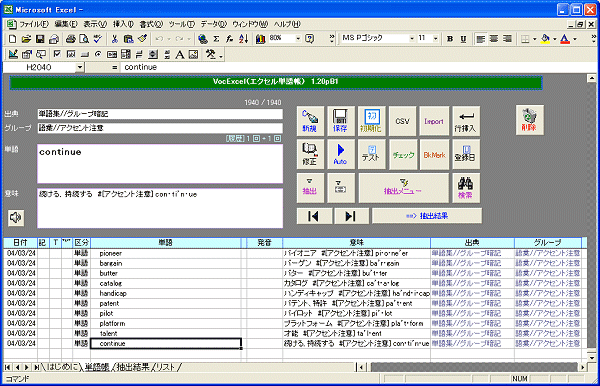Click the Chart Wizard icon
600x386 pixels.
pos(261,39)
